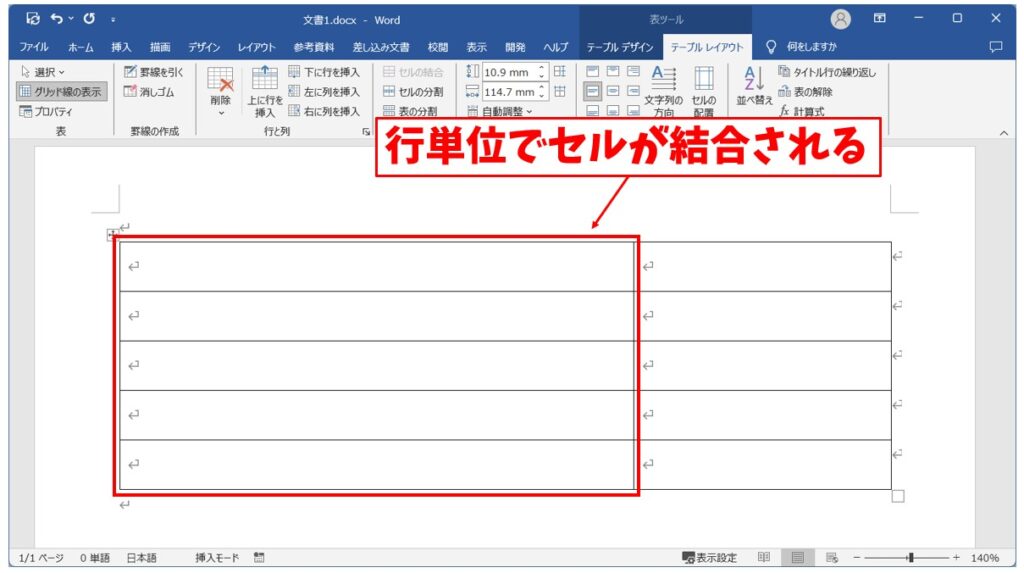Viewport: 1024px width, 573px height.
Task: Click 表の分割
Action: point(410,112)
